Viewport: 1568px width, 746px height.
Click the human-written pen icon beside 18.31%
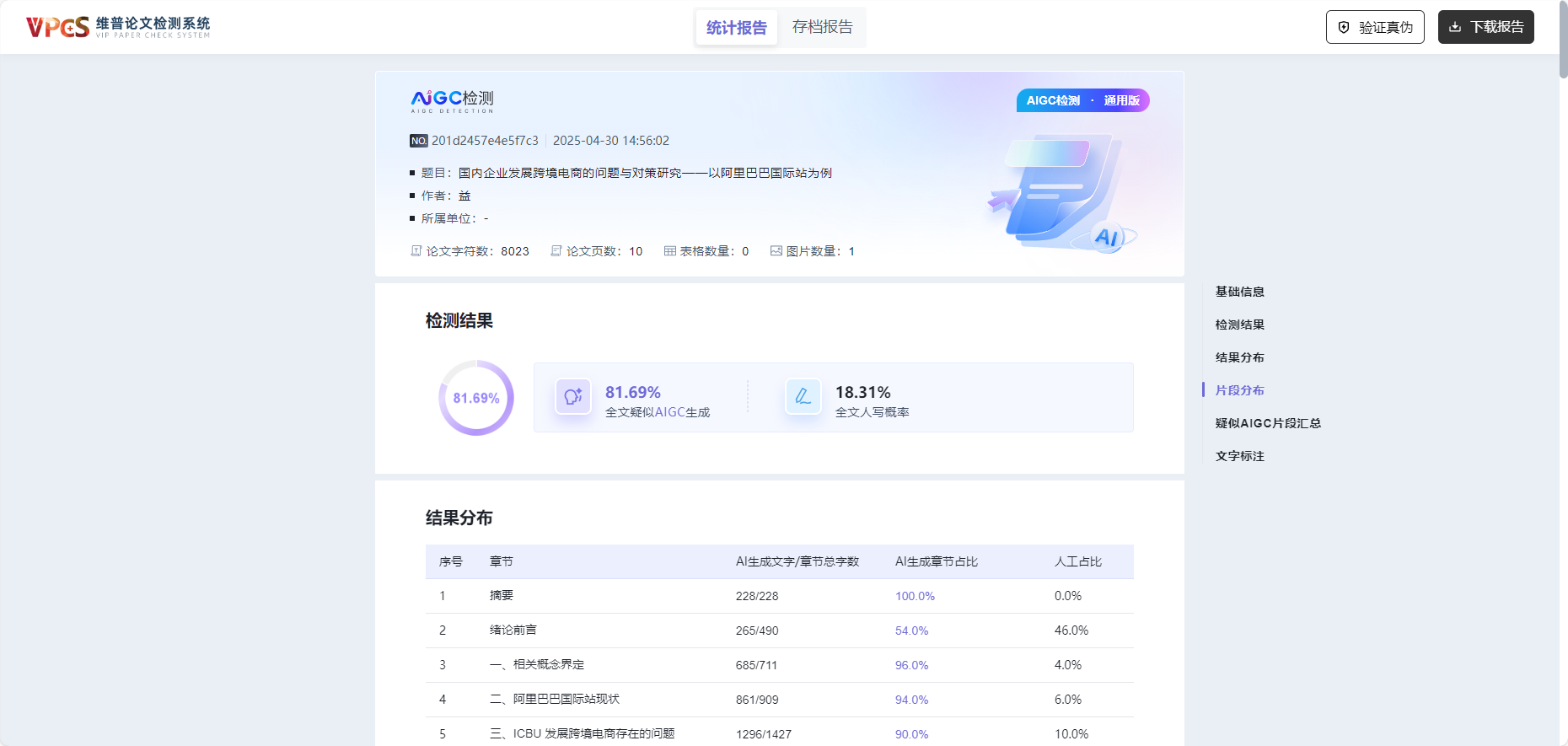click(803, 396)
